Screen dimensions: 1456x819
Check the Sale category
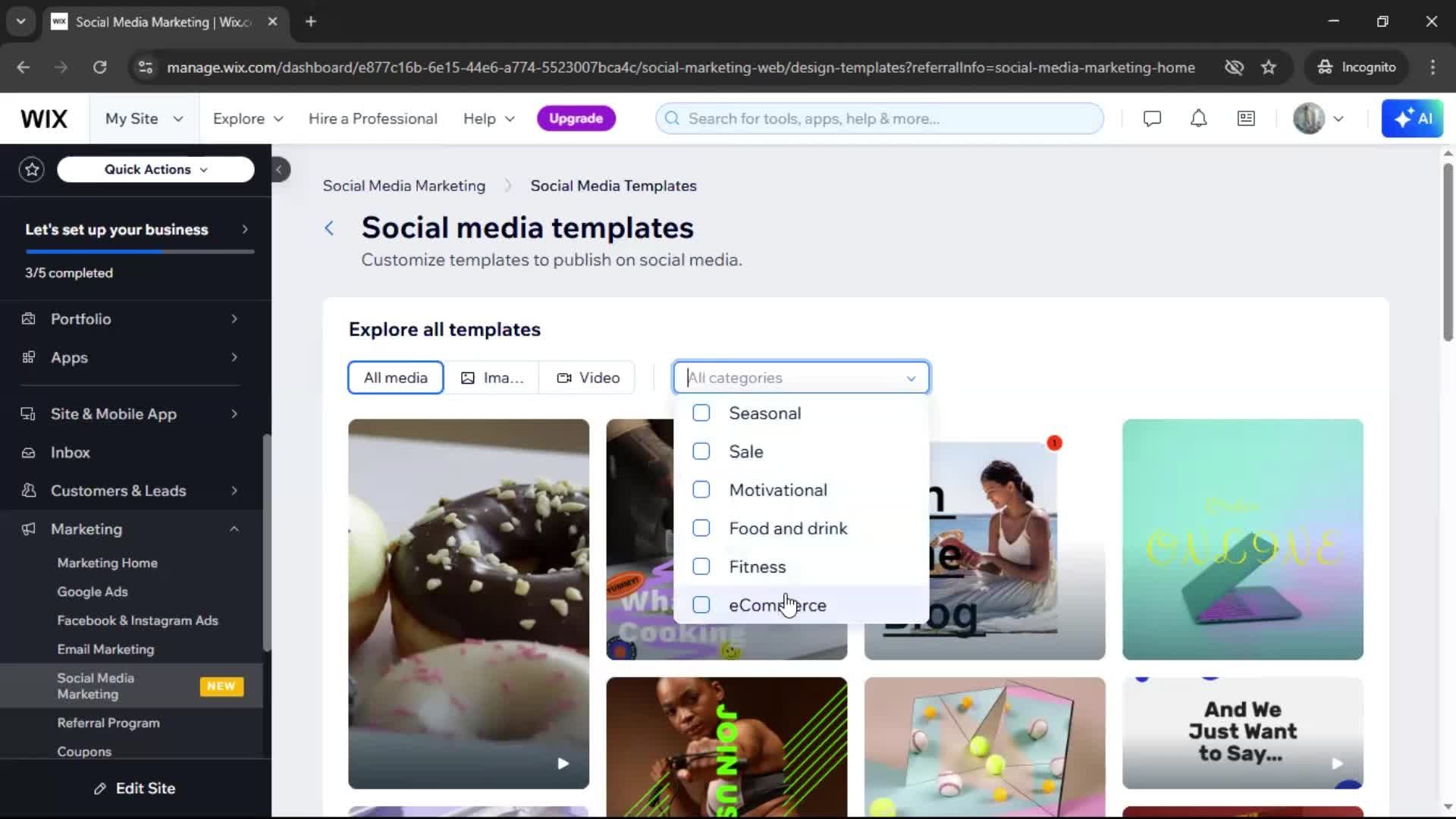point(701,452)
